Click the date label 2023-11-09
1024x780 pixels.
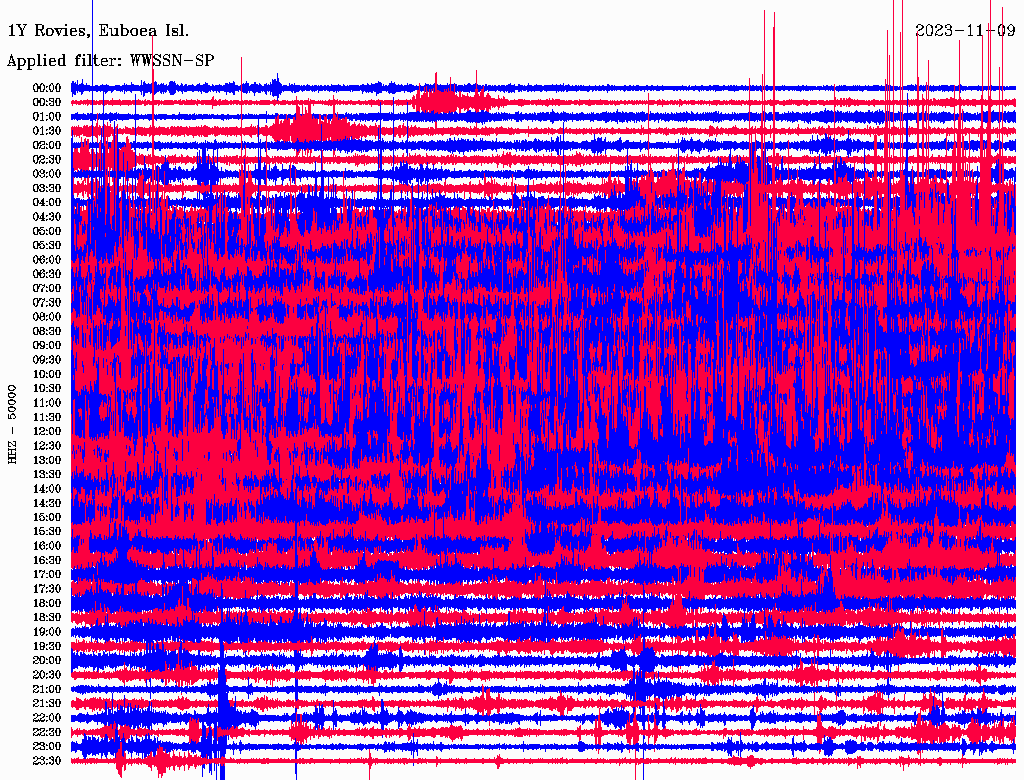(x=965, y=31)
